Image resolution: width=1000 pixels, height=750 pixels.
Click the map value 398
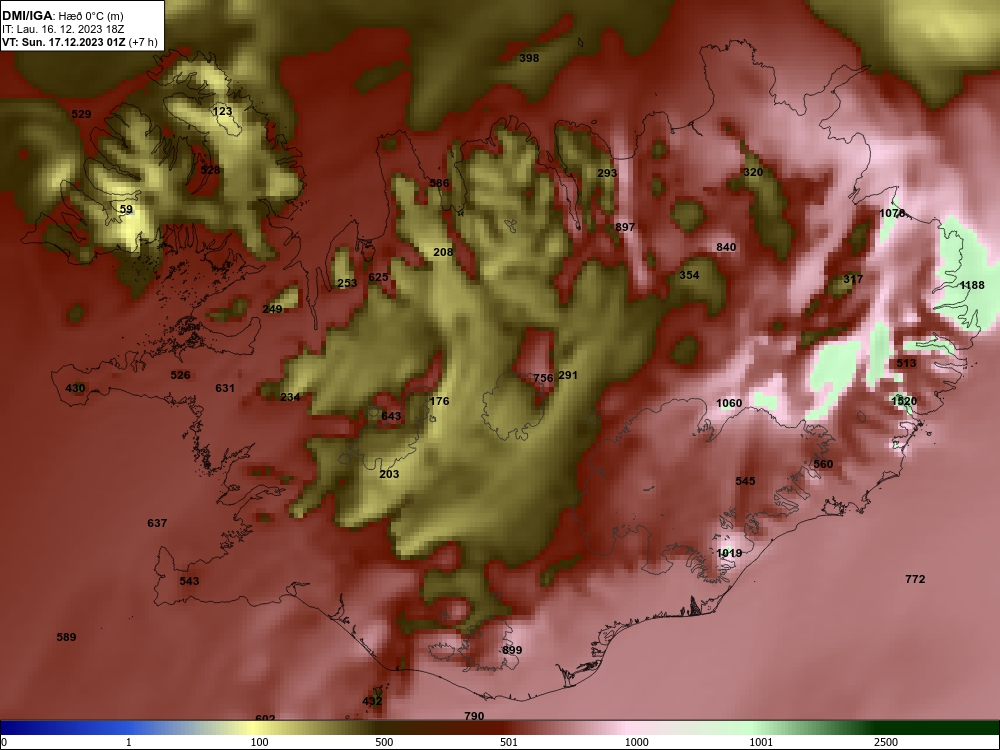click(529, 58)
